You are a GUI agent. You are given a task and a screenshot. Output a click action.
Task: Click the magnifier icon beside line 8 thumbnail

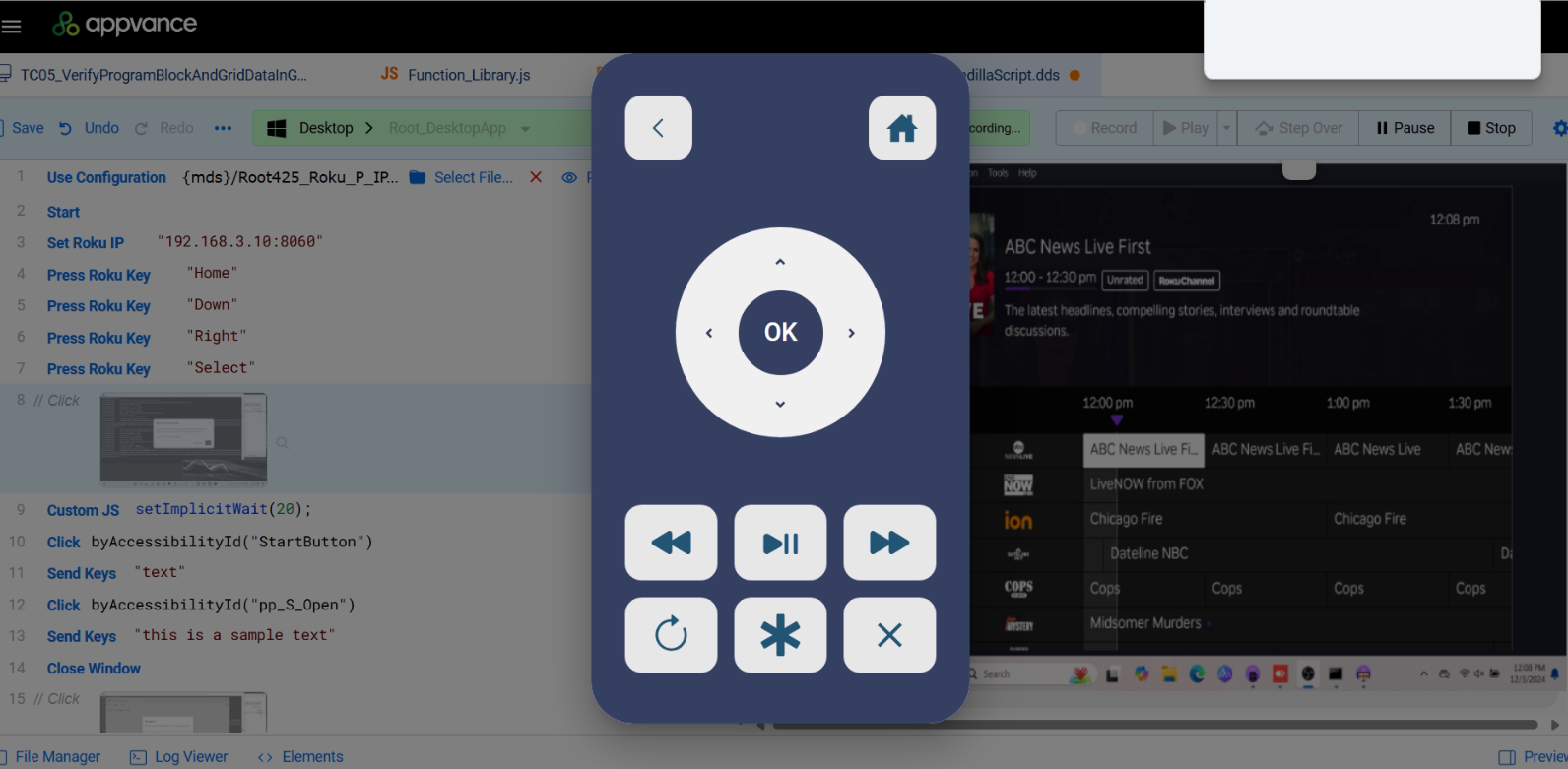282,443
